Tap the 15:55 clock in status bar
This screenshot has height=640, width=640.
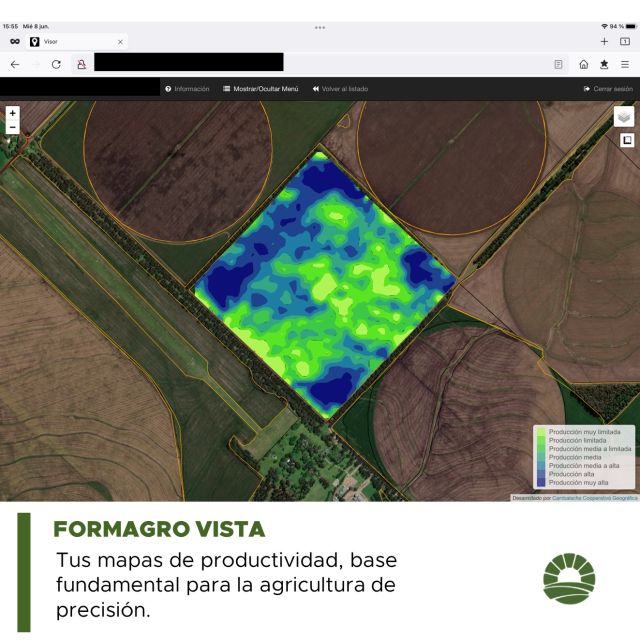pyautogui.click(x=10, y=27)
